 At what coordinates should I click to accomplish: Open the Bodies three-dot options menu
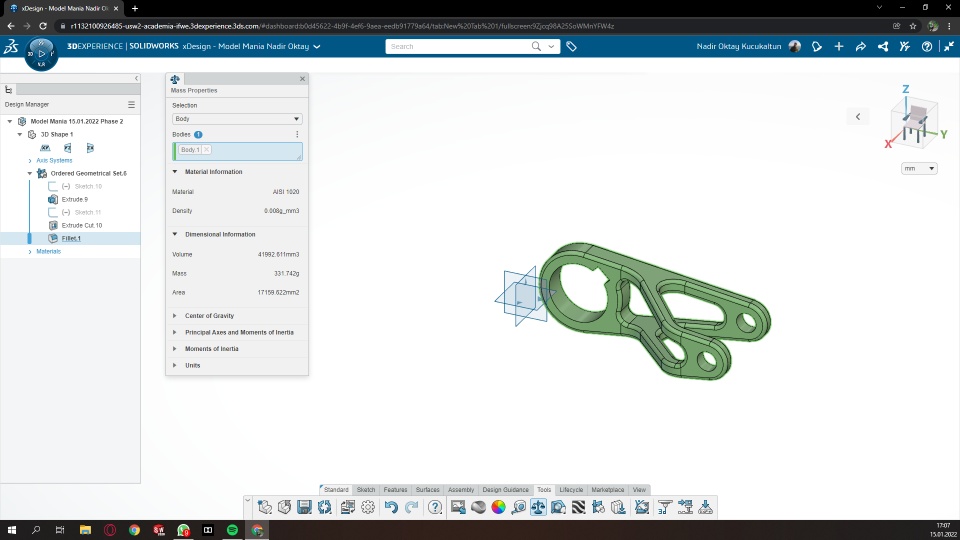click(297, 135)
